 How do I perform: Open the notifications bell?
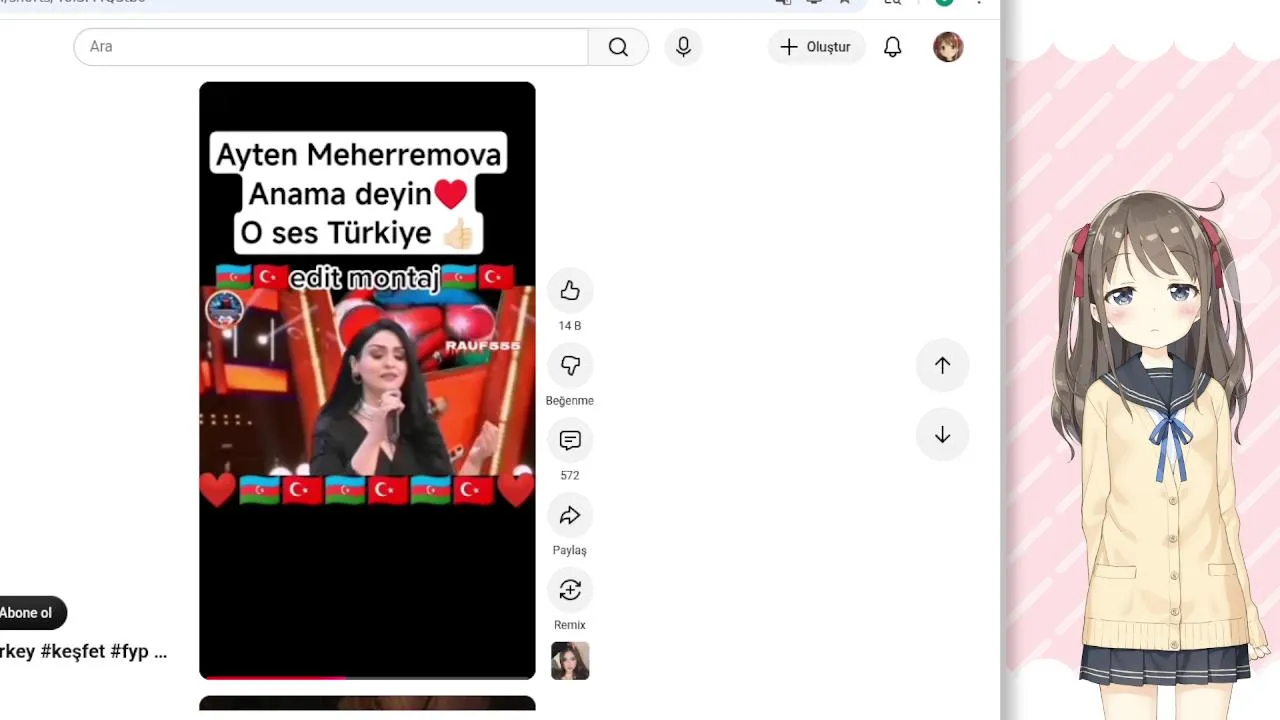click(x=893, y=47)
